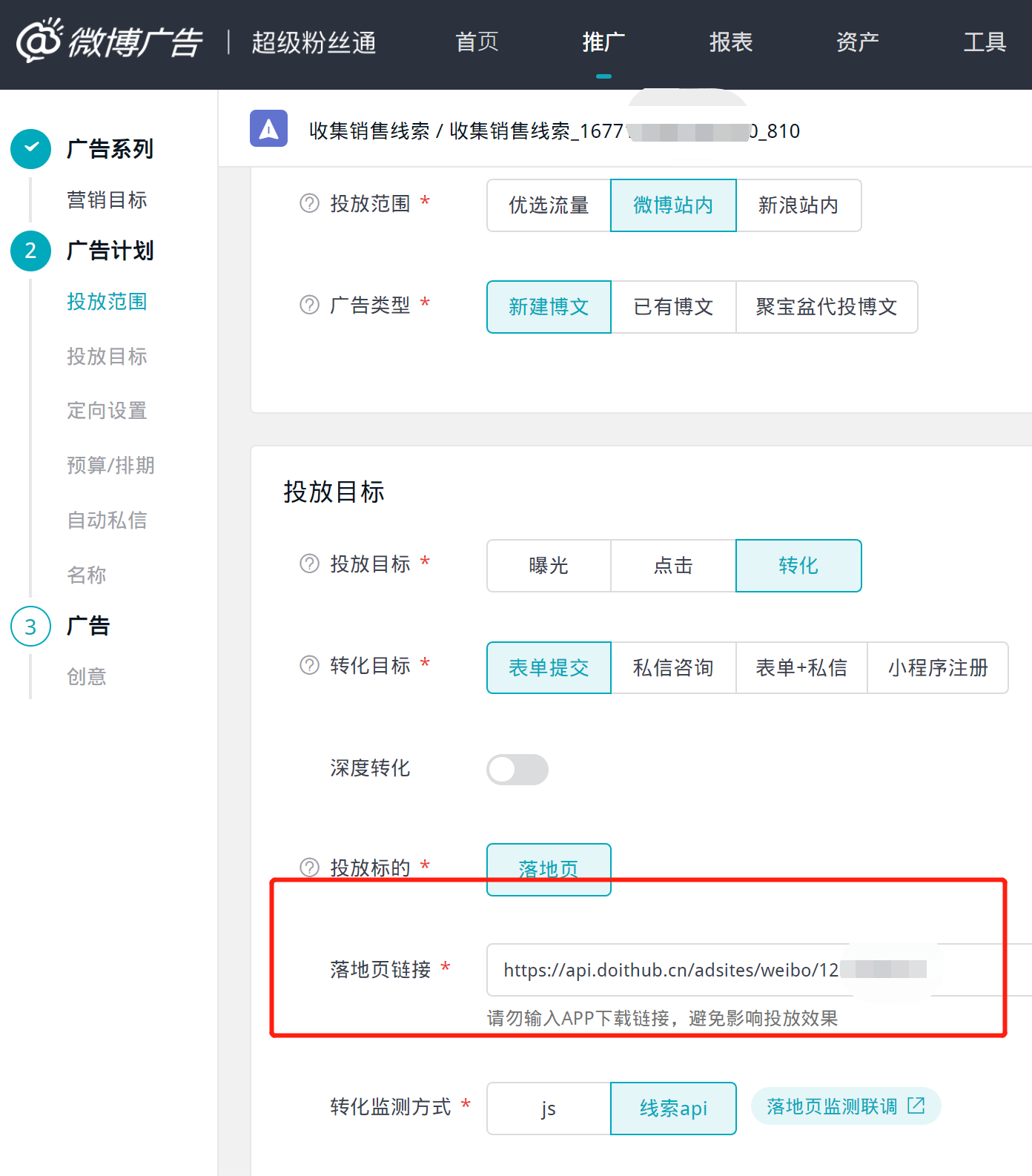Select 线索api monitoring method
Screen dimensions: 1032x1176
tap(673, 1109)
